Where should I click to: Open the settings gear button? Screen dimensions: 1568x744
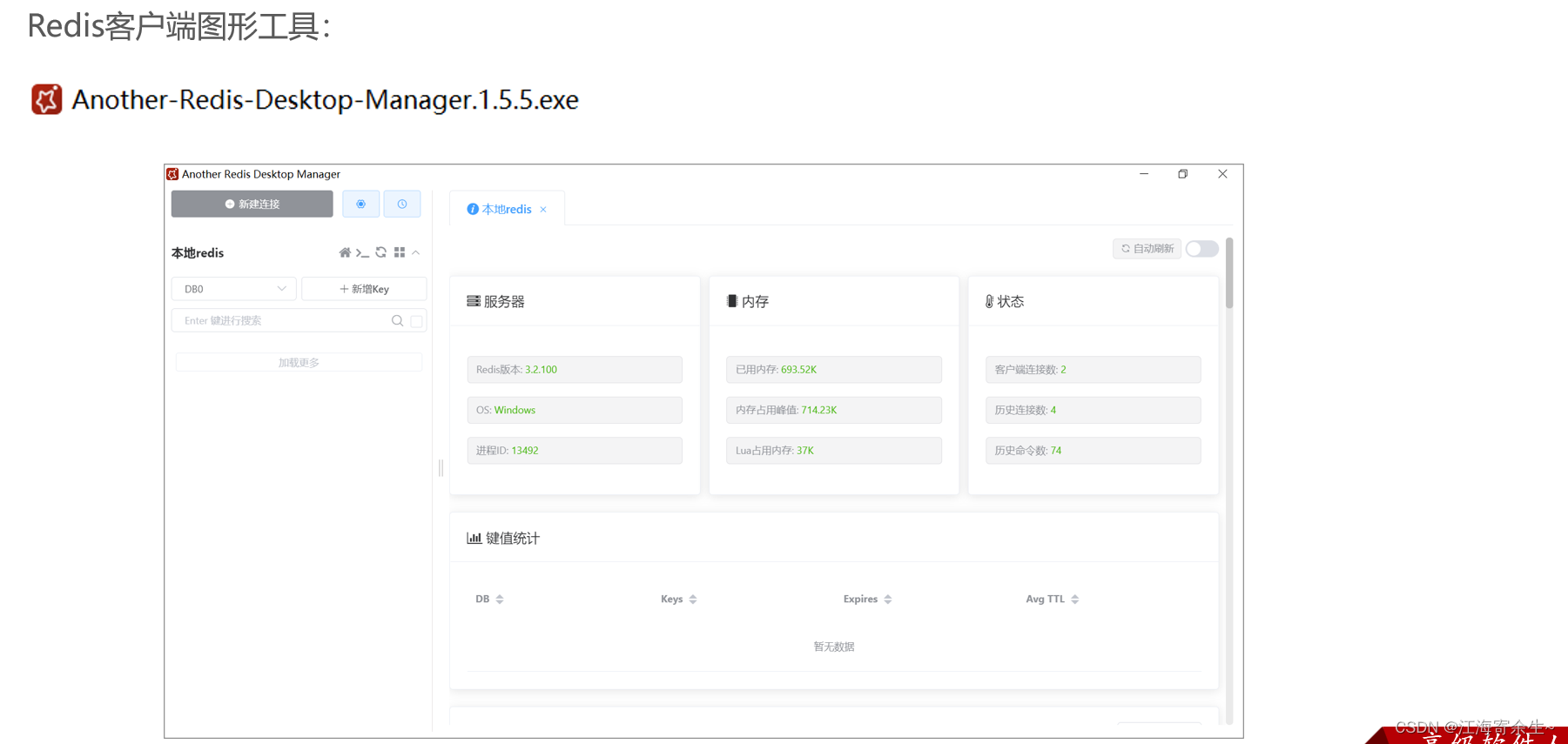(360, 204)
